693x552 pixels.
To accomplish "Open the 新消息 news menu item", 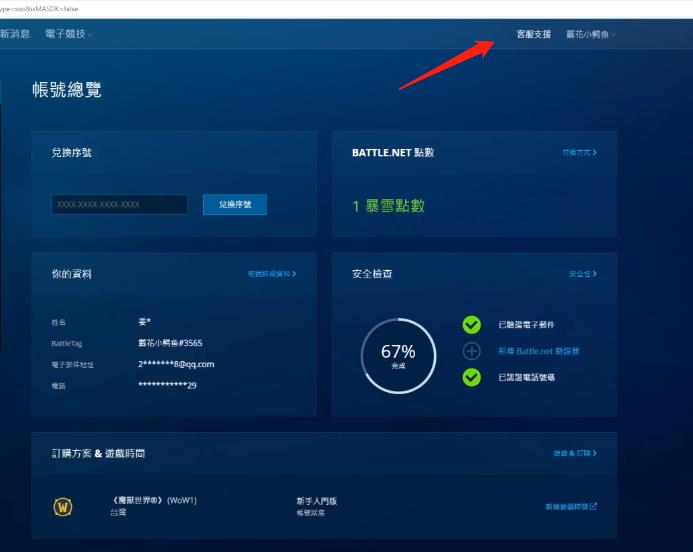I will pyautogui.click(x=15, y=34).
